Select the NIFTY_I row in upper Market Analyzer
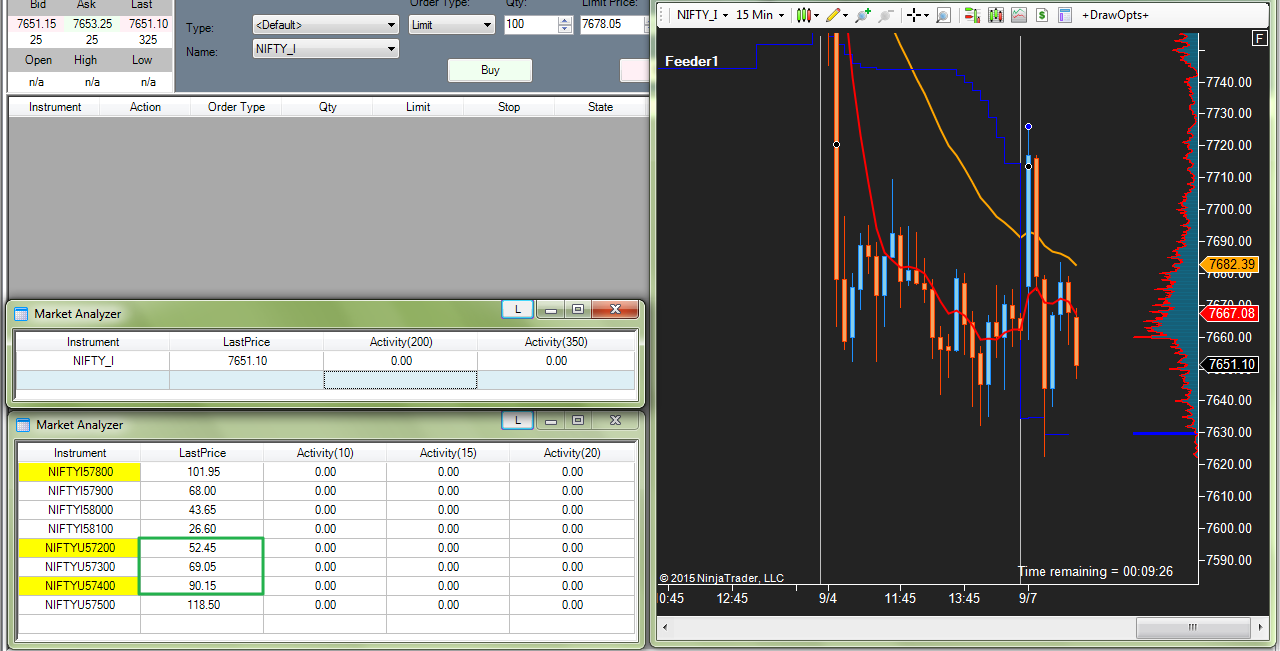 pyautogui.click(x=325, y=361)
